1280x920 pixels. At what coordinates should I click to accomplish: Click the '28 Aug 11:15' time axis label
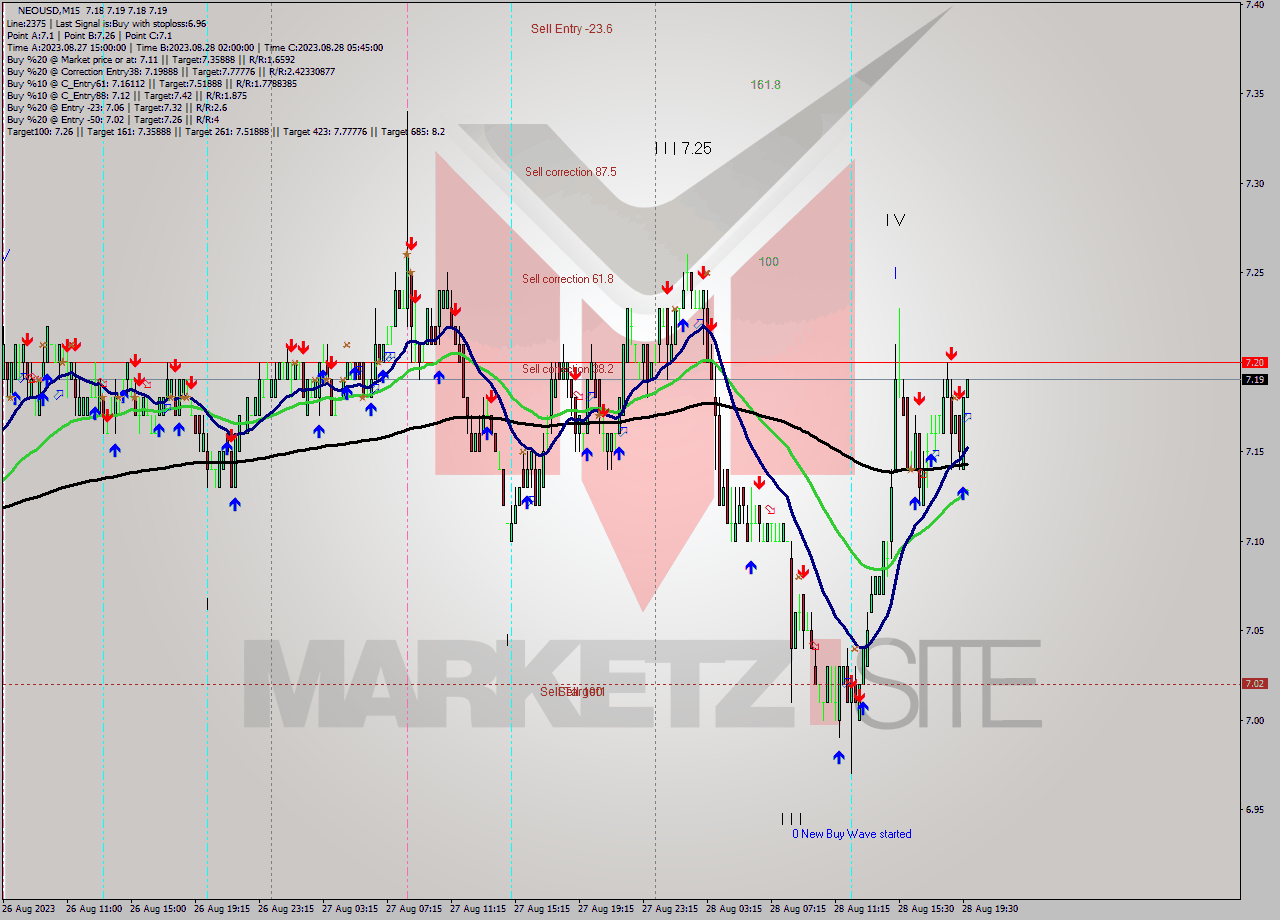[x=862, y=909]
